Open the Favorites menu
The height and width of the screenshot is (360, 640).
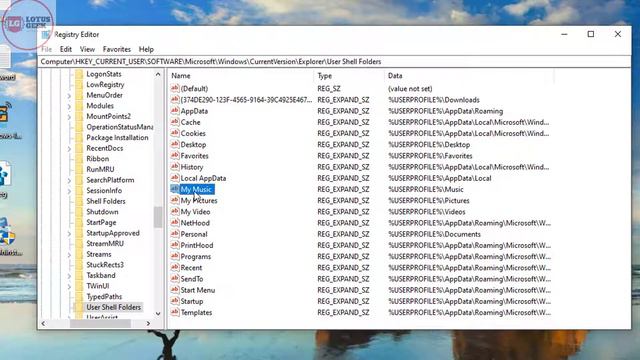[x=117, y=49]
